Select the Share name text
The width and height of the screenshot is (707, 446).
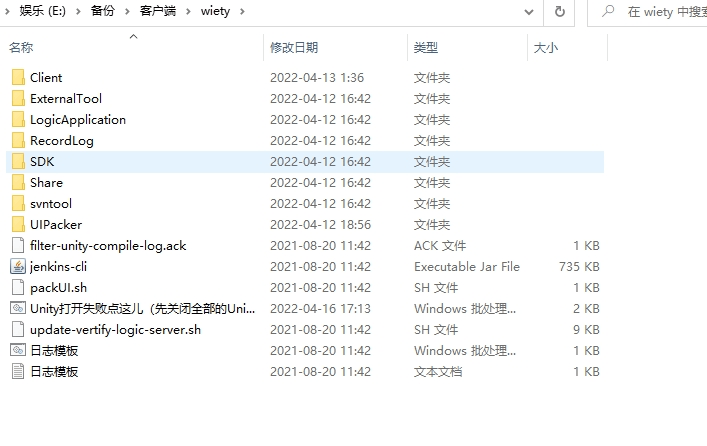click(46, 183)
